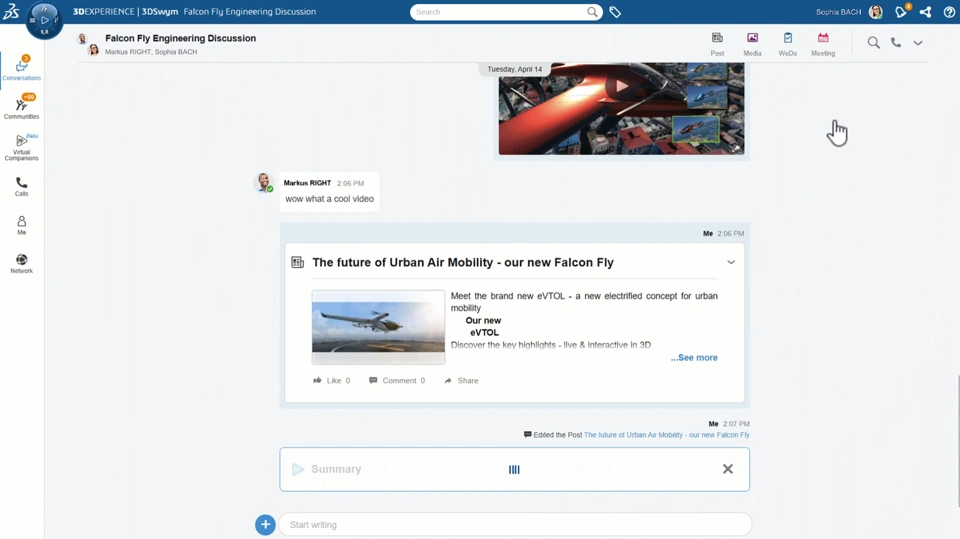Open notifications icon in top bar
The width and height of the screenshot is (960, 539).
pyautogui.click(x=901, y=12)
